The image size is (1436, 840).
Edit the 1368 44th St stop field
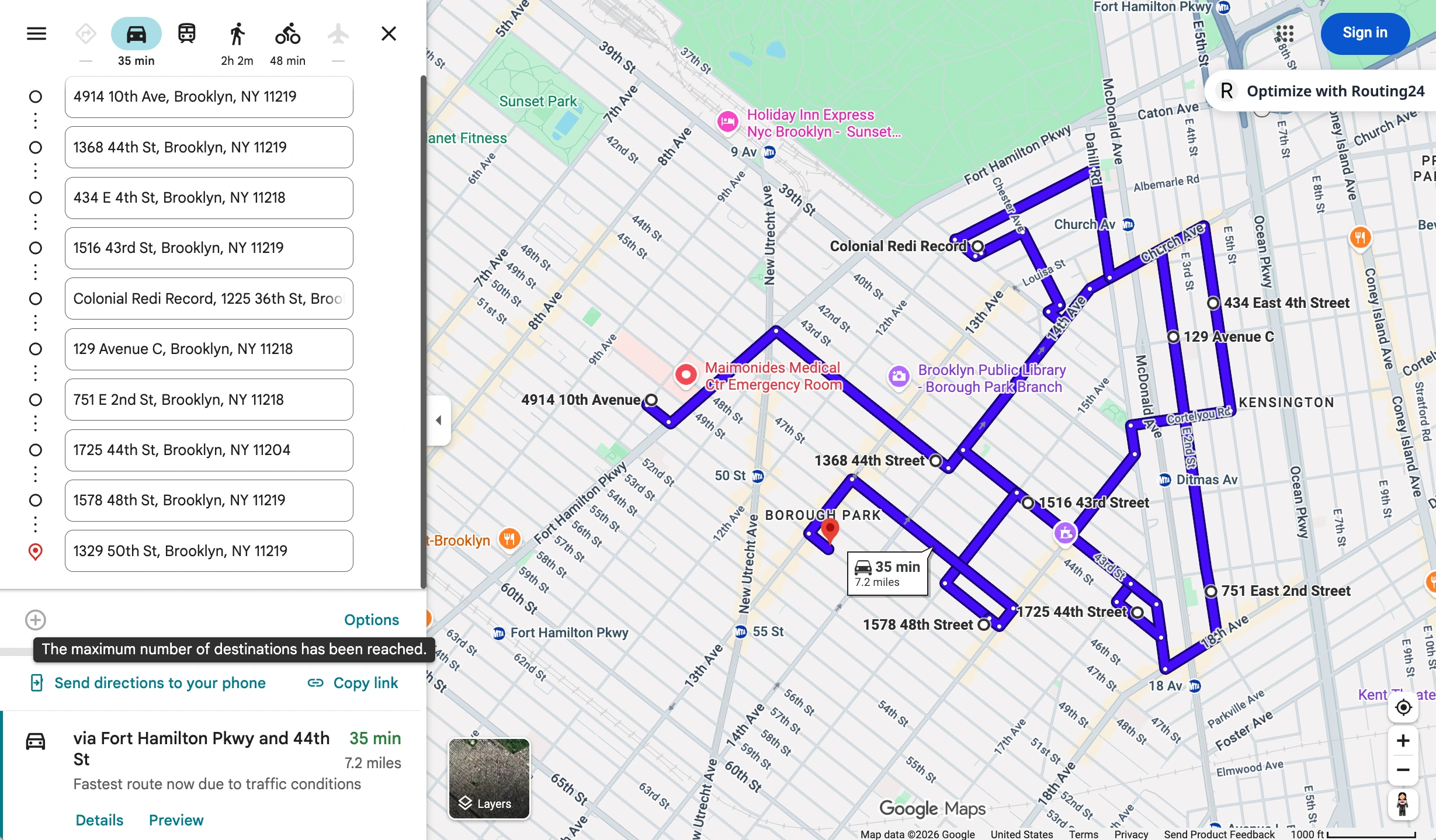[x=209, y=147]
